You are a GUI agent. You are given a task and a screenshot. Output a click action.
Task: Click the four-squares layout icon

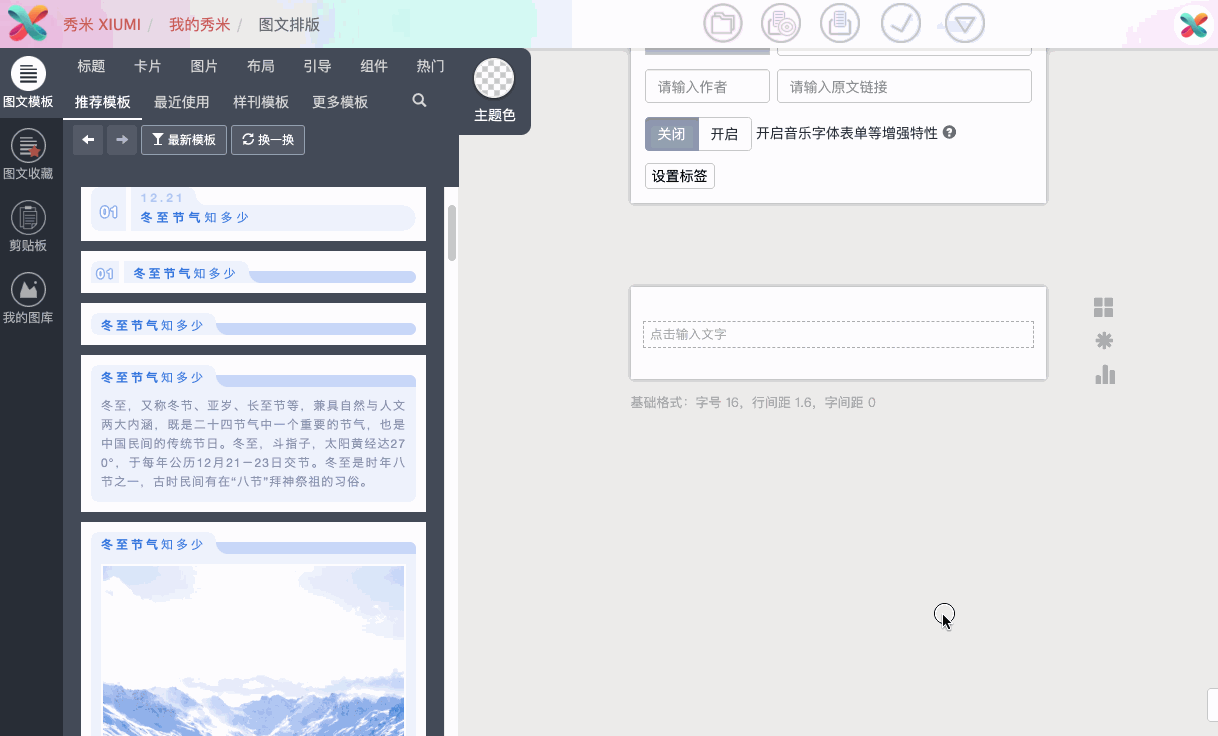tap(1104, 308)
